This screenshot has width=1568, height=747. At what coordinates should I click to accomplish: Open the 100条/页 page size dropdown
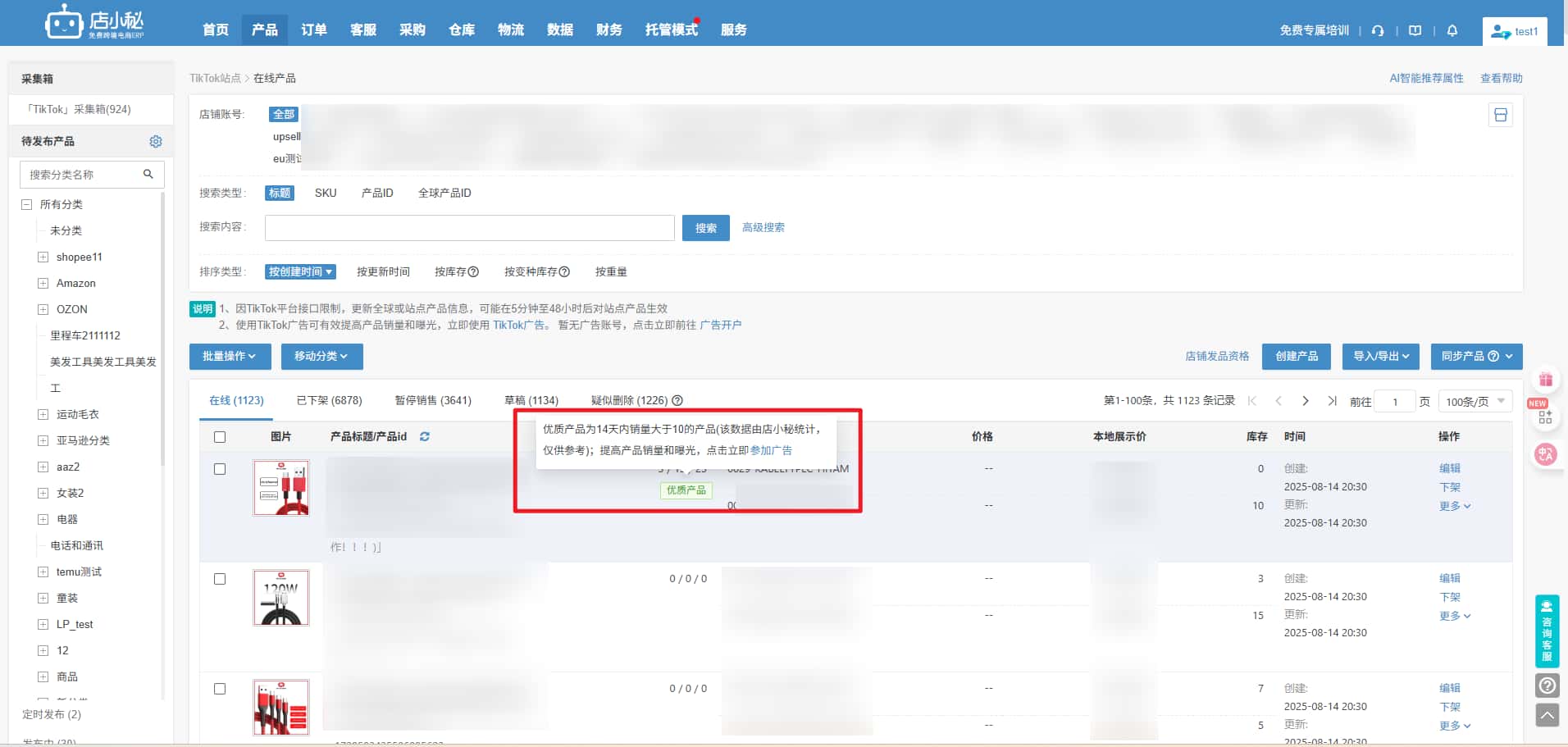pos(1474,400)
